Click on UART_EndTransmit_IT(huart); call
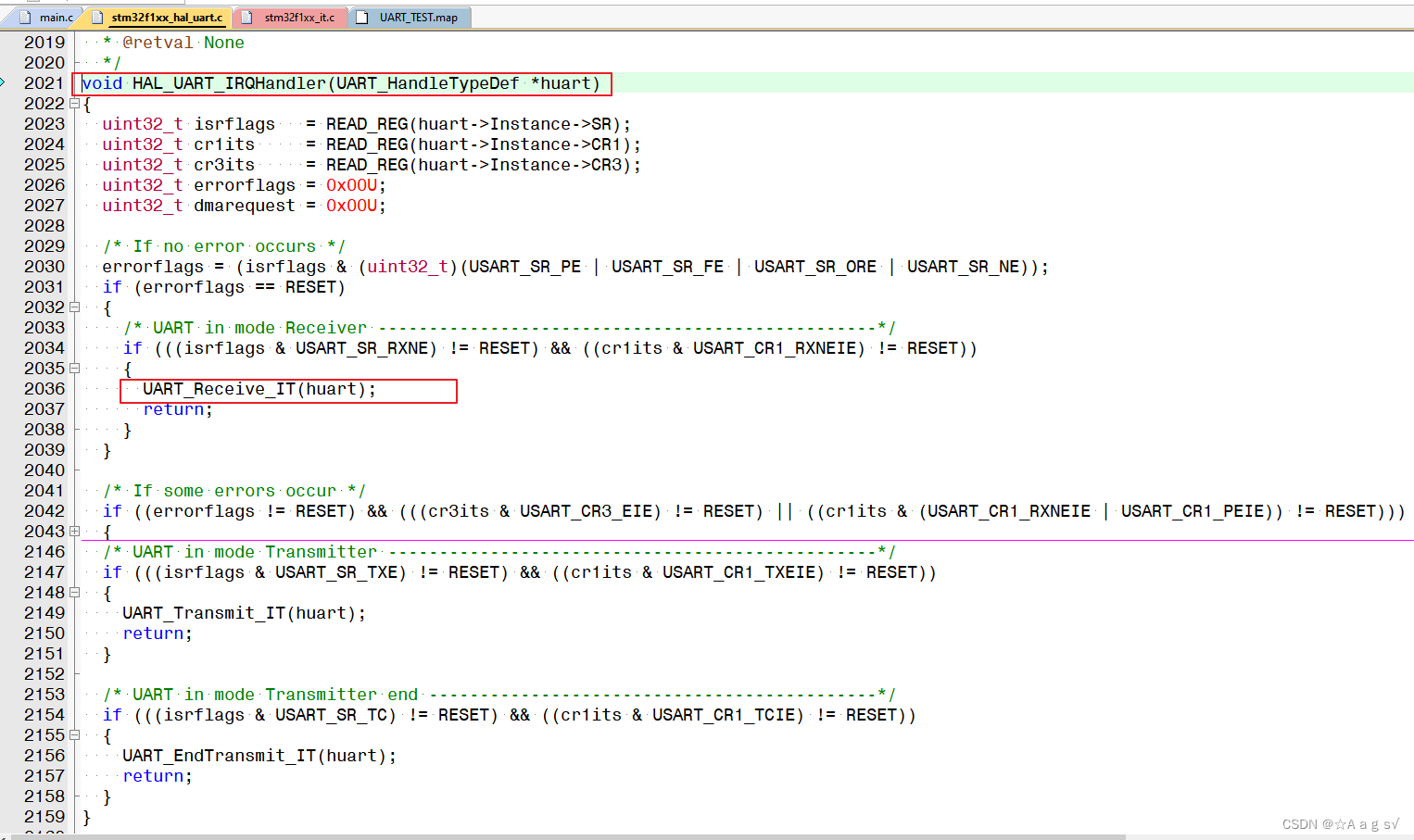 pos(259,756)
